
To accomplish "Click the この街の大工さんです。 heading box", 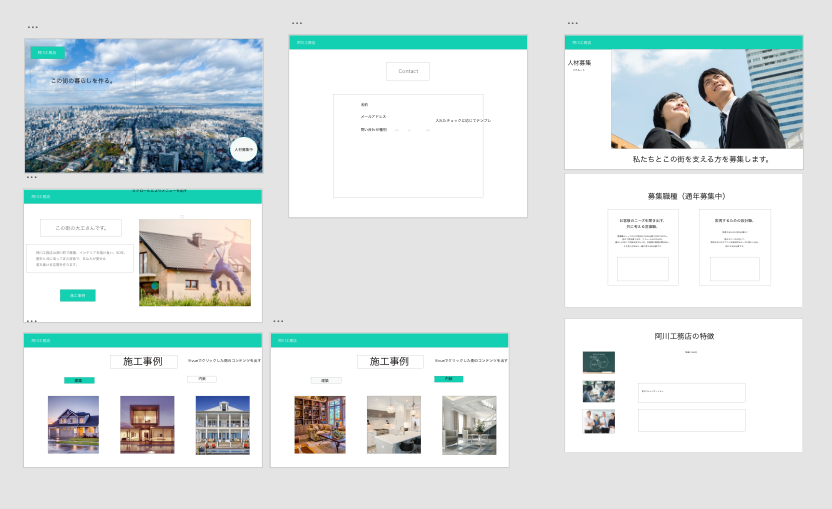I will click(81, 228).
